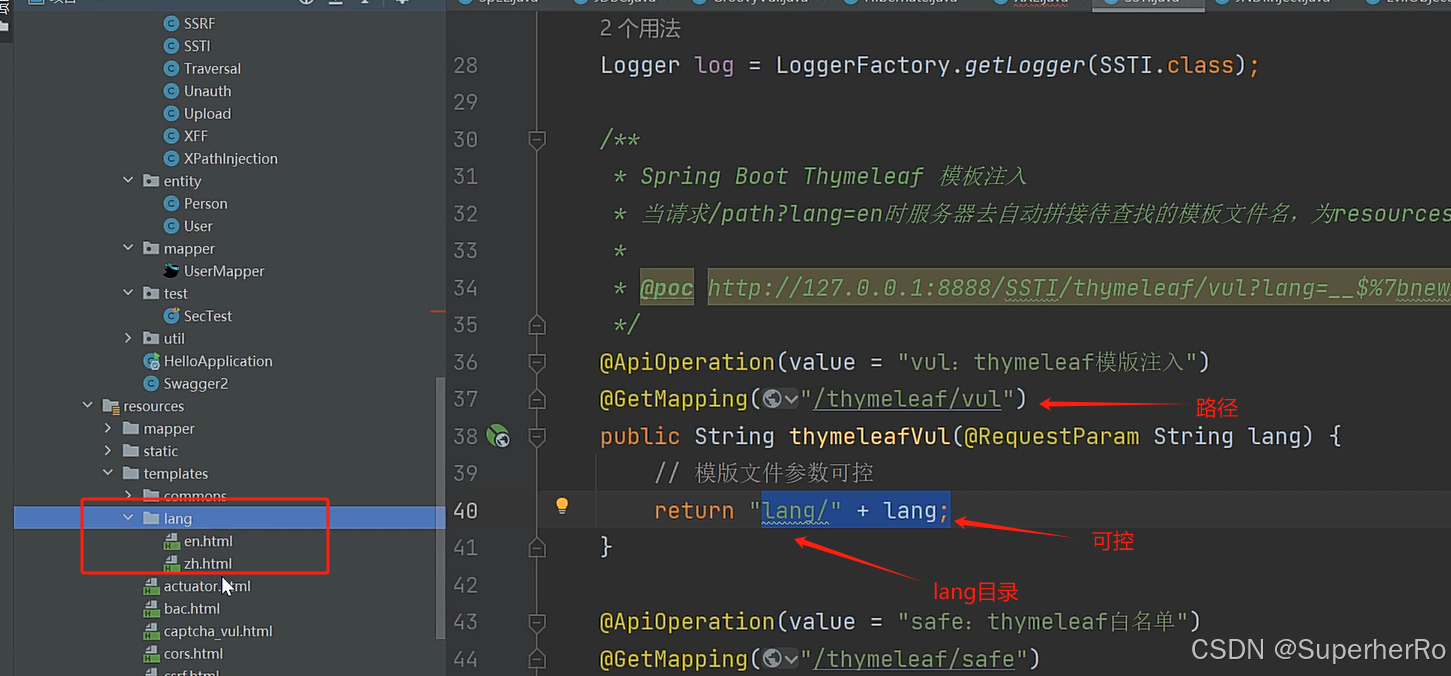Expand the static folder chevron
This screenshot has height=676, width=1451.
coord(108,451)
